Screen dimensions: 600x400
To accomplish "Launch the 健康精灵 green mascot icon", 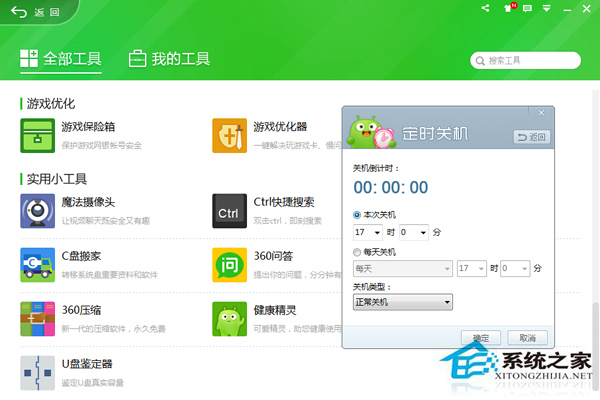I will coord(230,319).
